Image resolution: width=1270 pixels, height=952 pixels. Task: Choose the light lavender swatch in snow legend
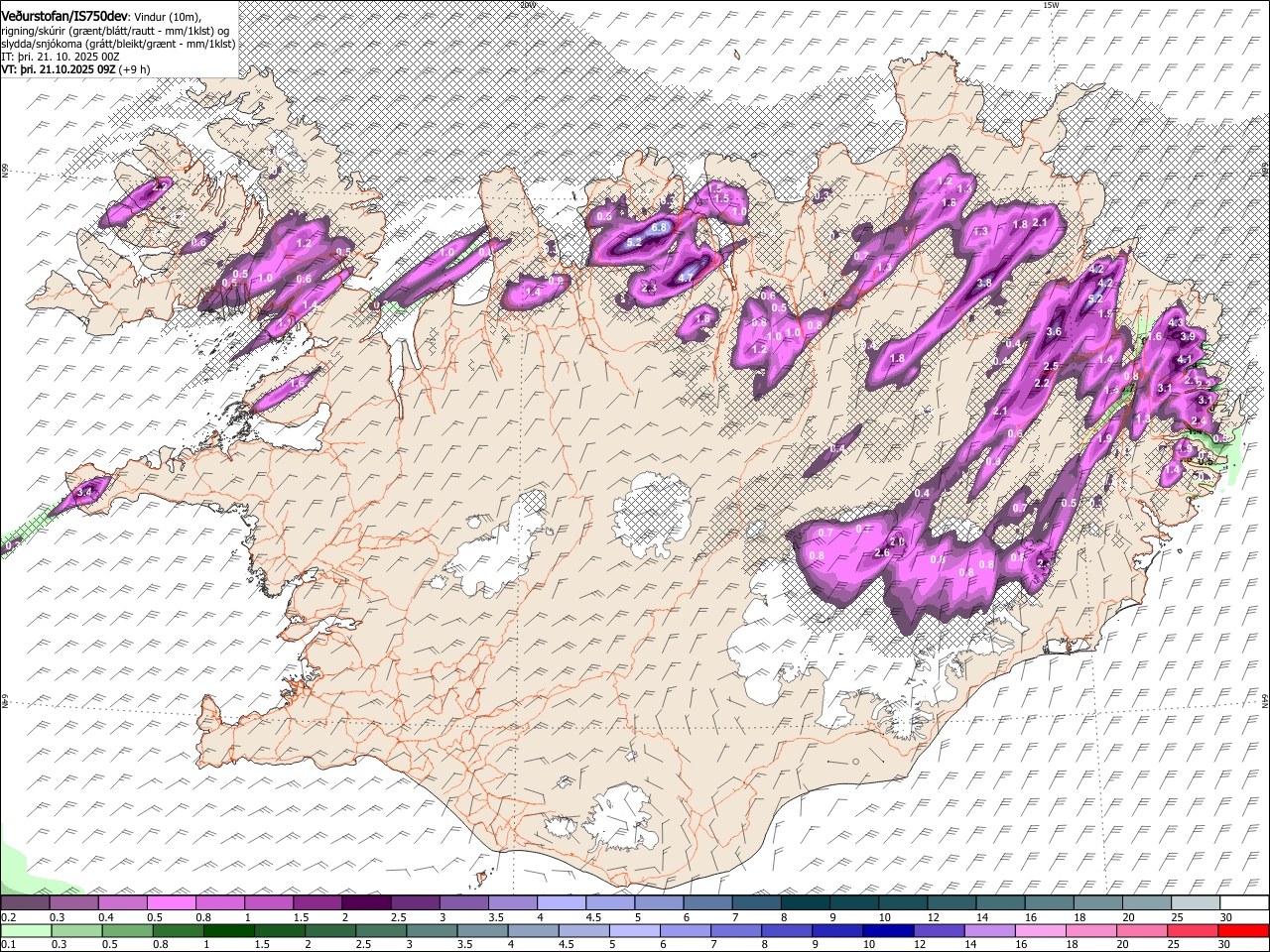[x=561, y=903]
